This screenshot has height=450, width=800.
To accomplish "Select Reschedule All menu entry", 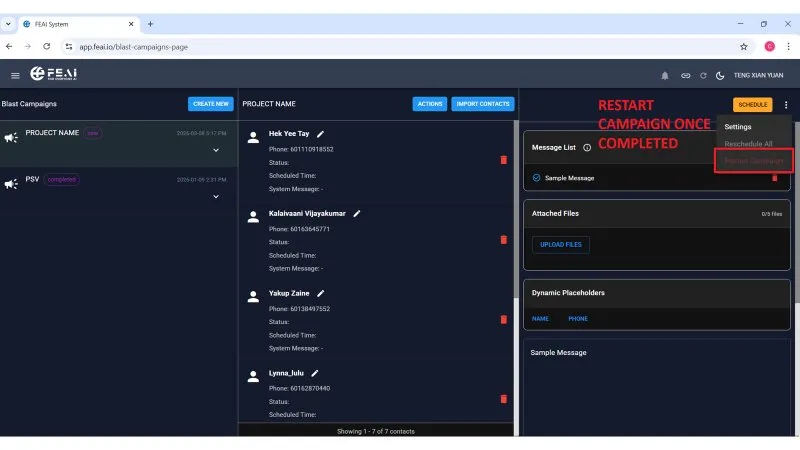I will pyautogui.click(x=748, y=144).
